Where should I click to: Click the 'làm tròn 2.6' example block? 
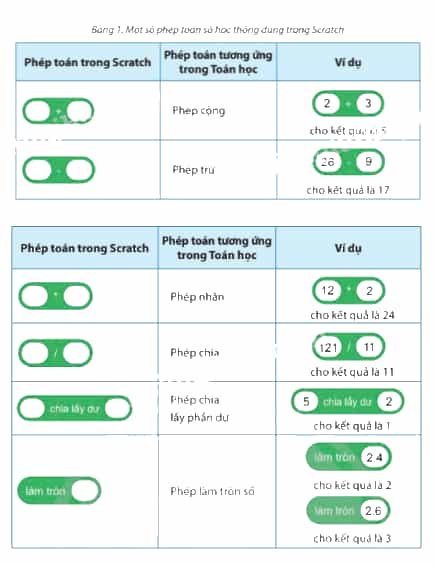point(348,511)
